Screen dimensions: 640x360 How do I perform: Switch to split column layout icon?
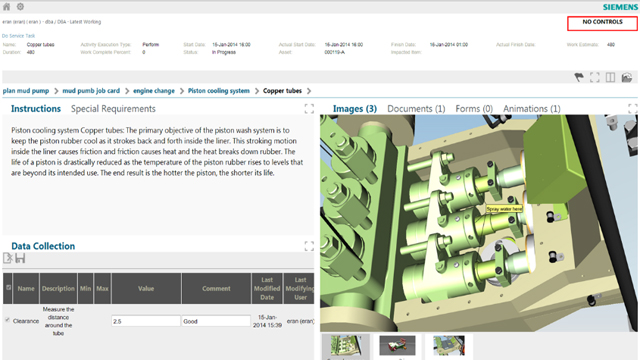[x=610, y=77]
